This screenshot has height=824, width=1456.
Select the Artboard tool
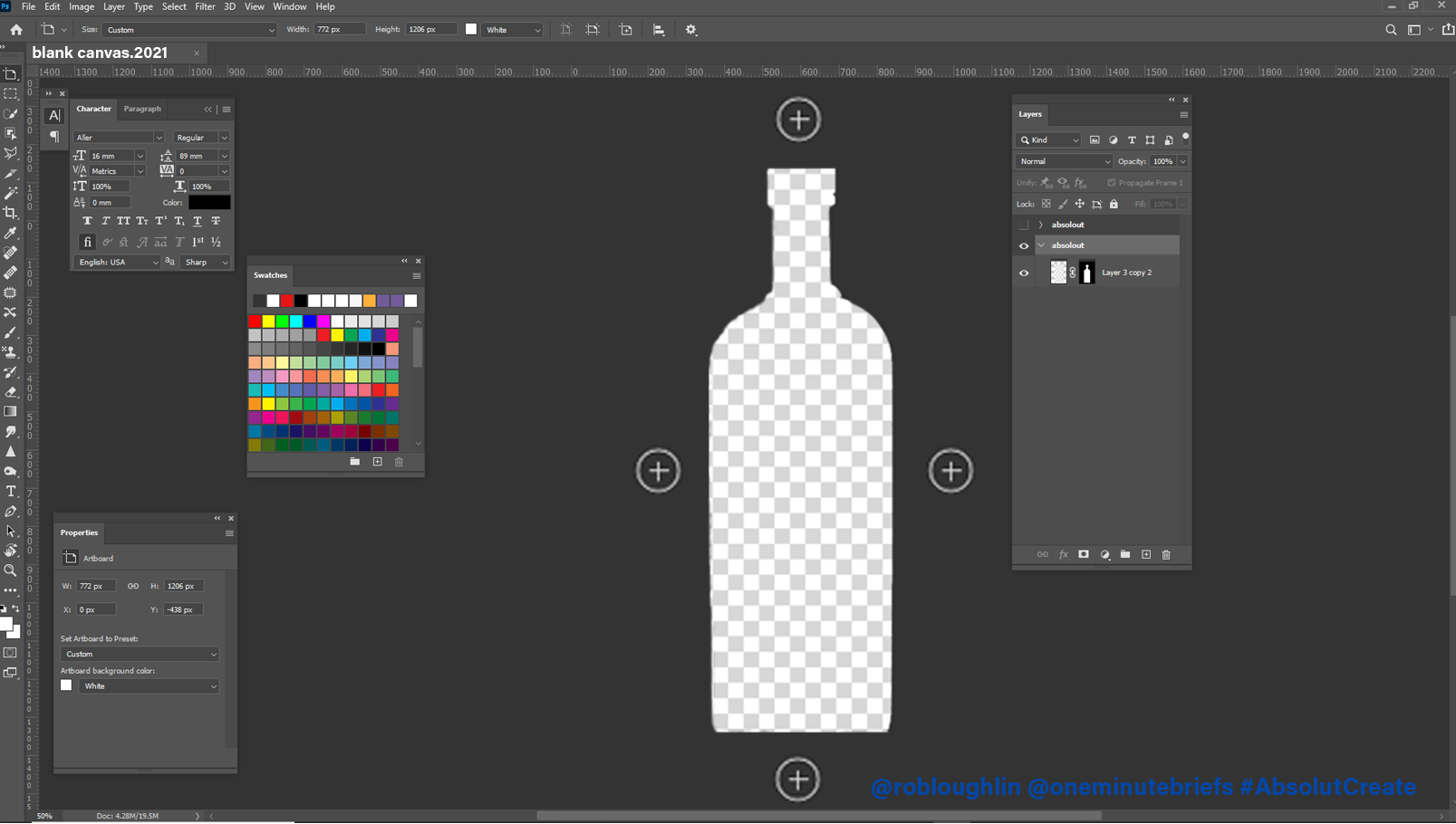point(11,74)
